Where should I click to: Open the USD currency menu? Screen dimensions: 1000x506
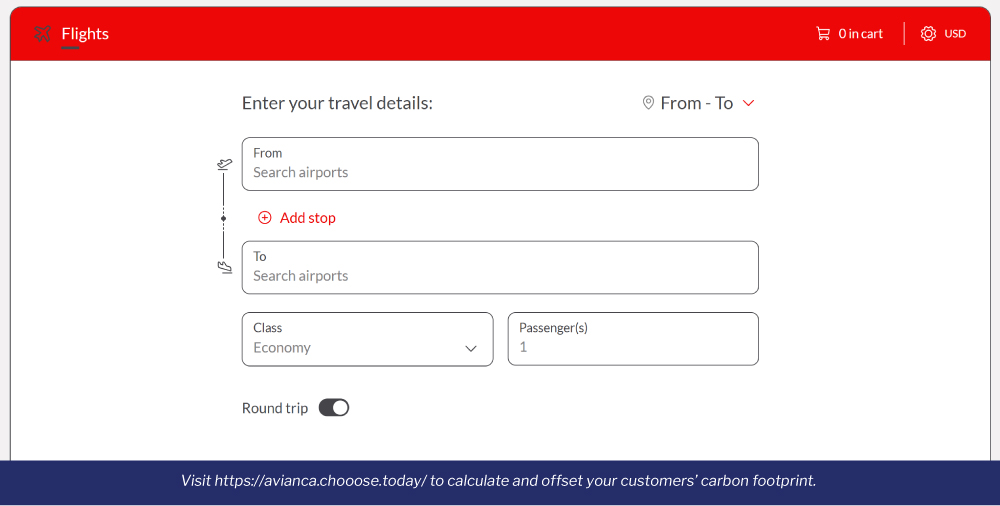(x=955, y=34)
